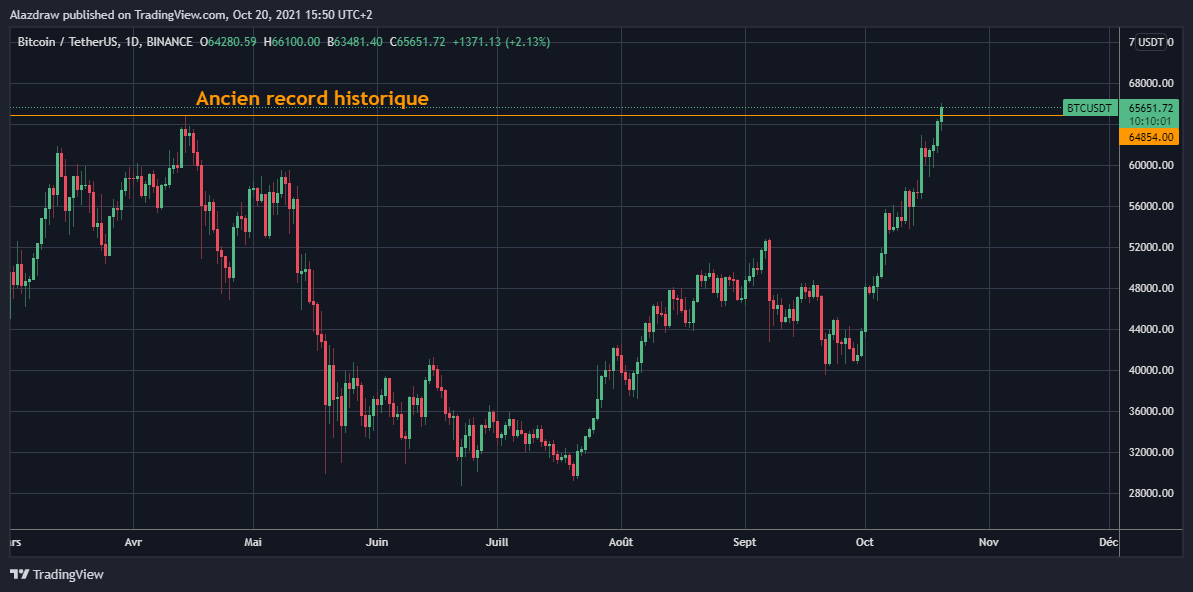Select the Ancien record historique annotation

click(x=312, y=98)
